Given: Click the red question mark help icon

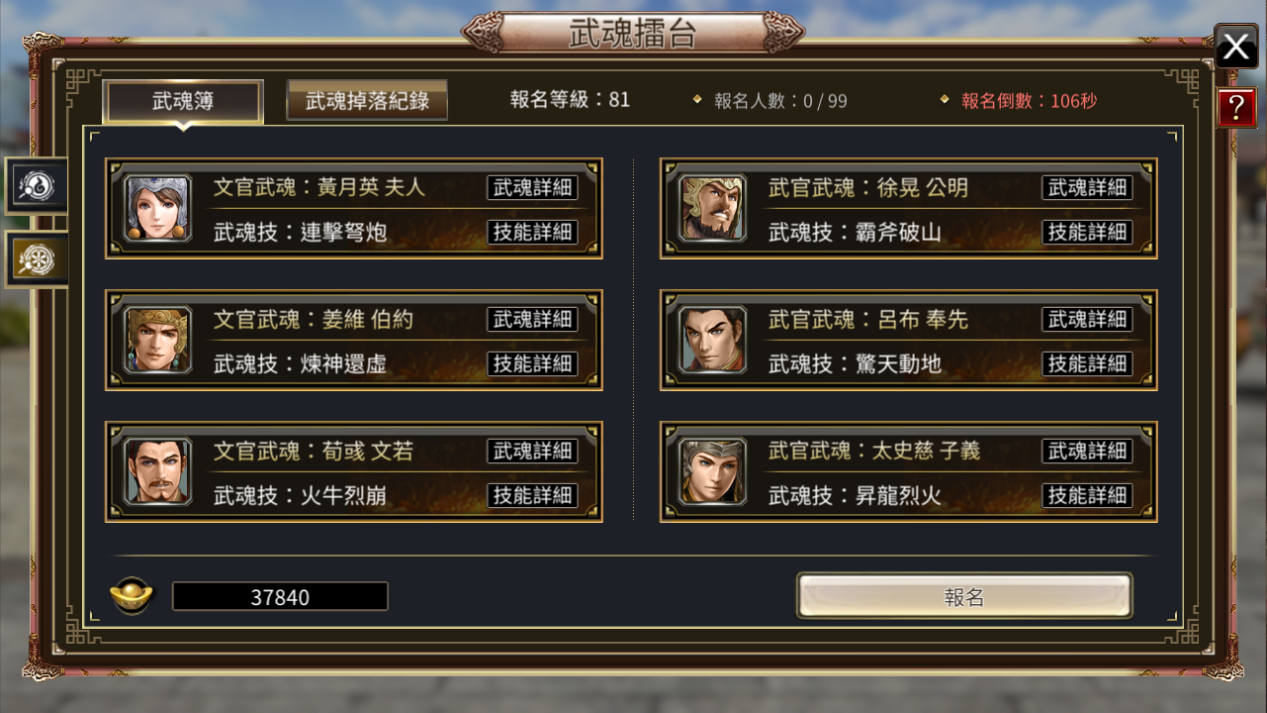Looking at the screenshot, I should pos(1236,107).
